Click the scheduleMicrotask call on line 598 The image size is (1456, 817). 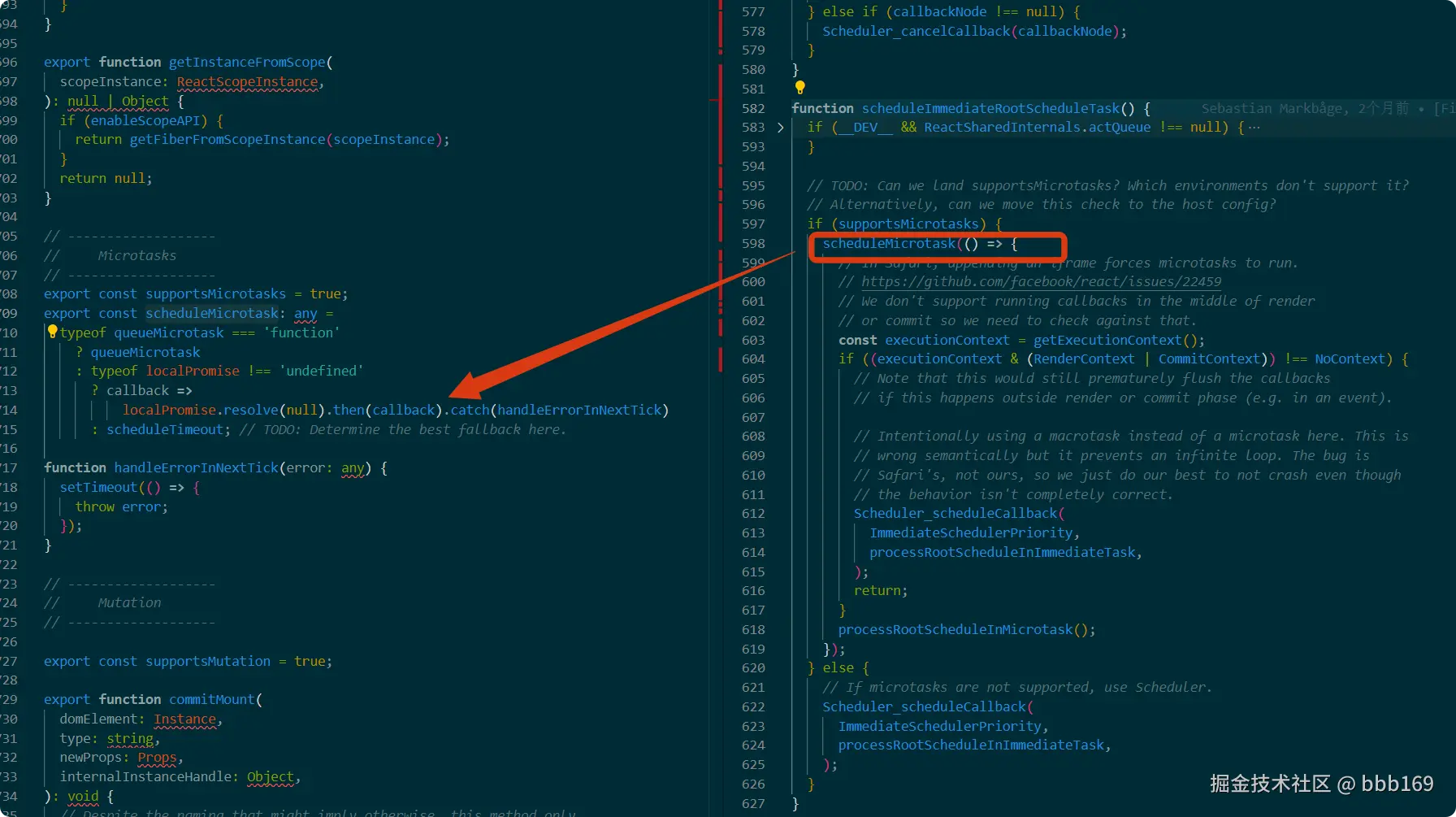(889, 244)
